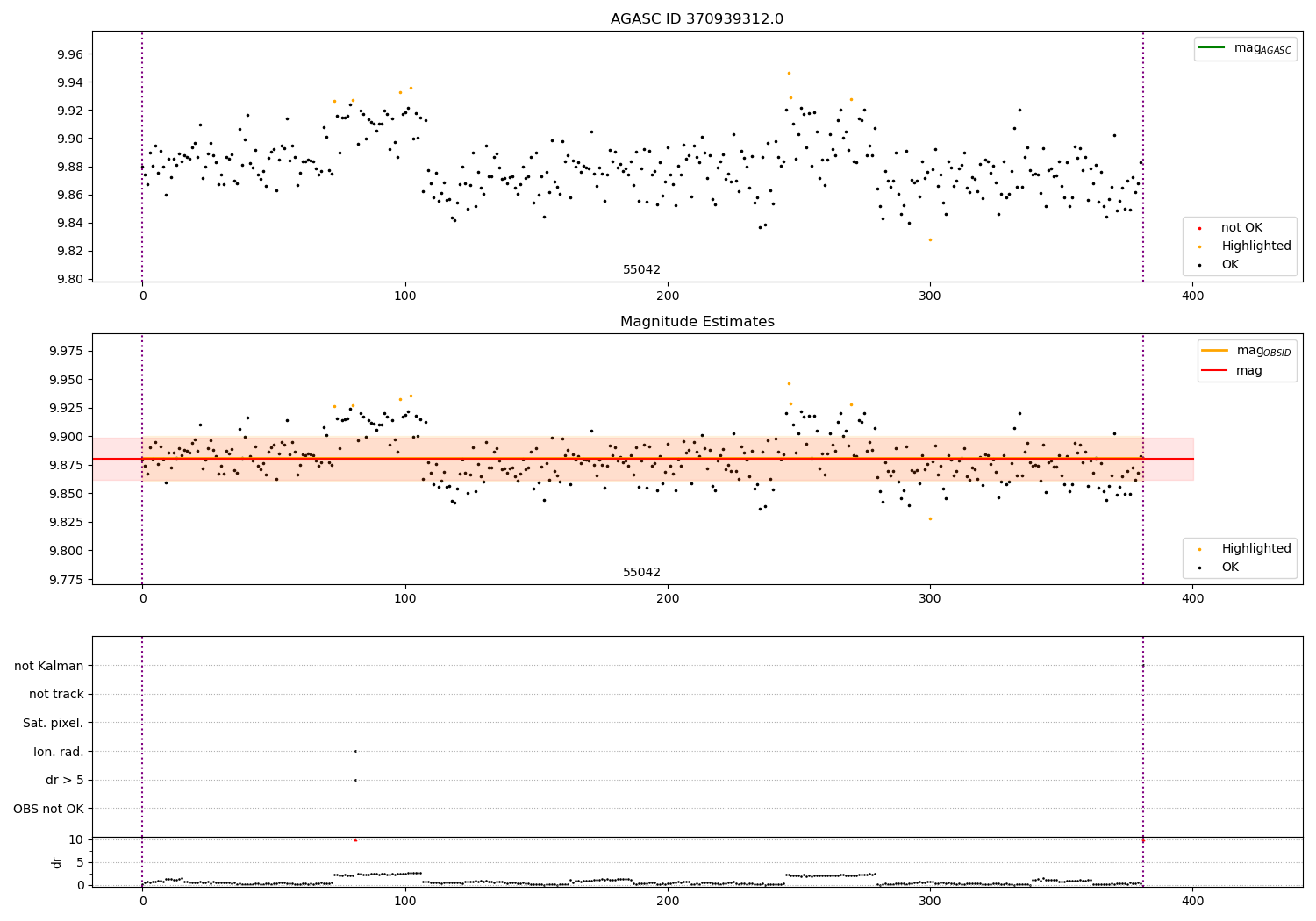1316x921 pixels.
Task: Click the 9.92 tick on top plot
Action: (x=70, y=111)
